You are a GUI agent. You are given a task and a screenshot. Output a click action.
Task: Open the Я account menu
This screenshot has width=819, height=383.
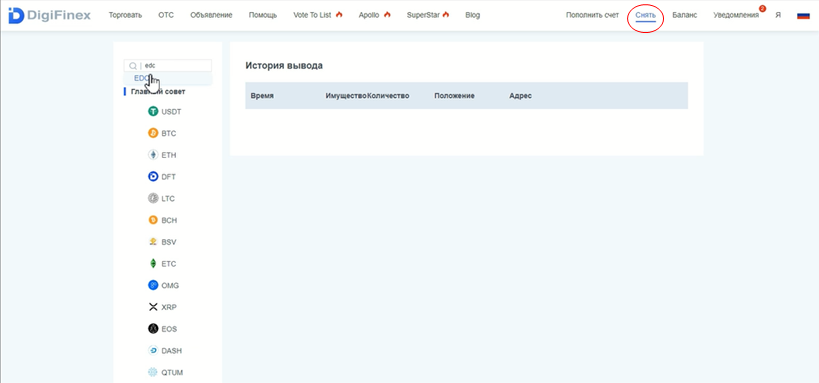click(x=778, y=15)
